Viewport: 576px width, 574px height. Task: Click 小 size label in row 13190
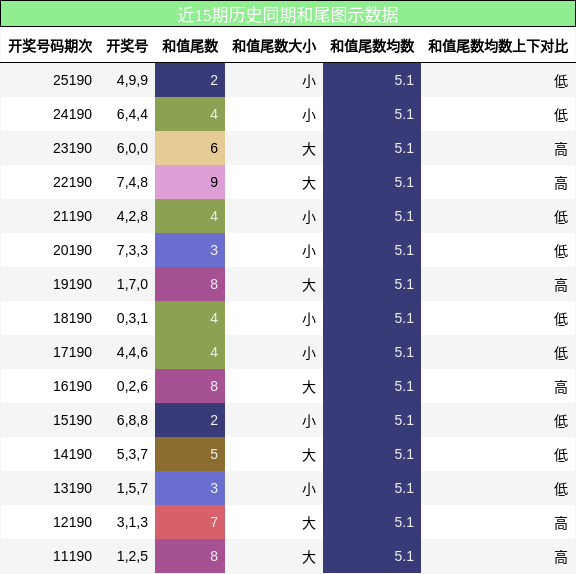309,489
